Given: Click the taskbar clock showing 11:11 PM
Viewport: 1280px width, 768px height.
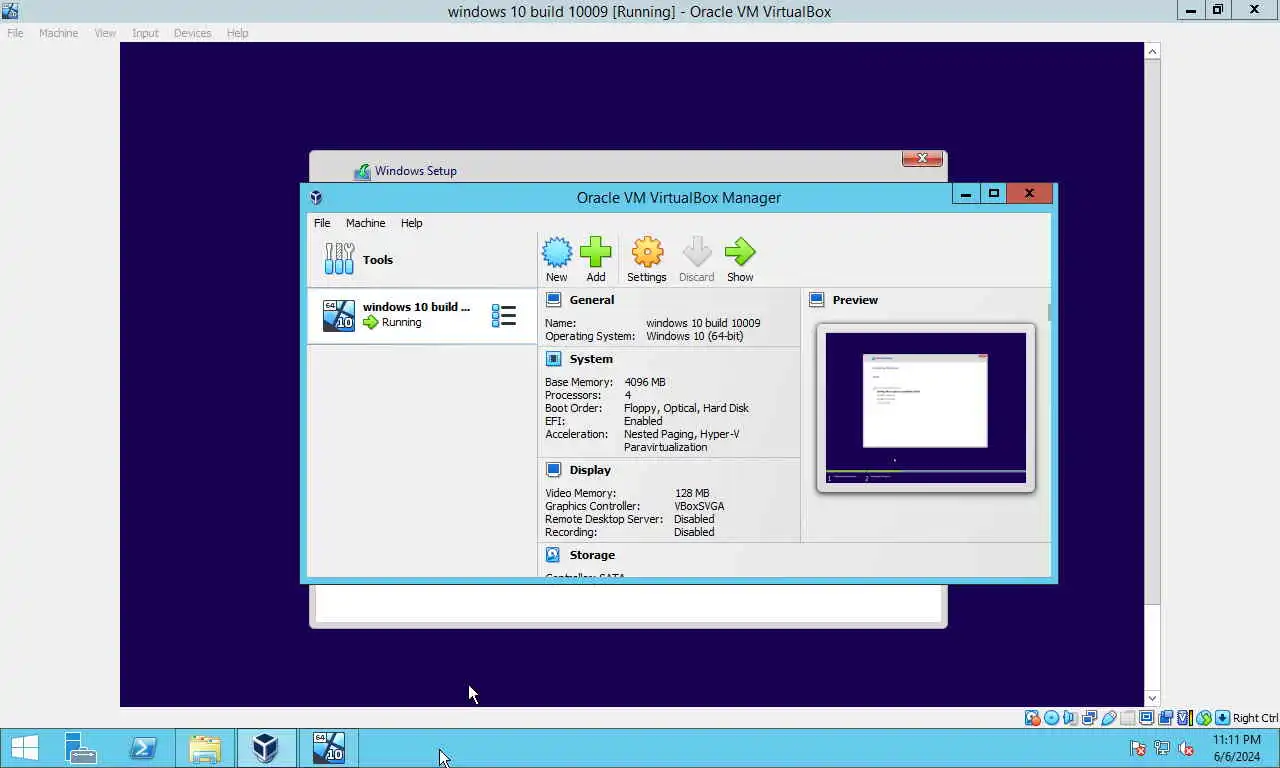Looking at the screenshot, I should click(x=1236, y=740).
